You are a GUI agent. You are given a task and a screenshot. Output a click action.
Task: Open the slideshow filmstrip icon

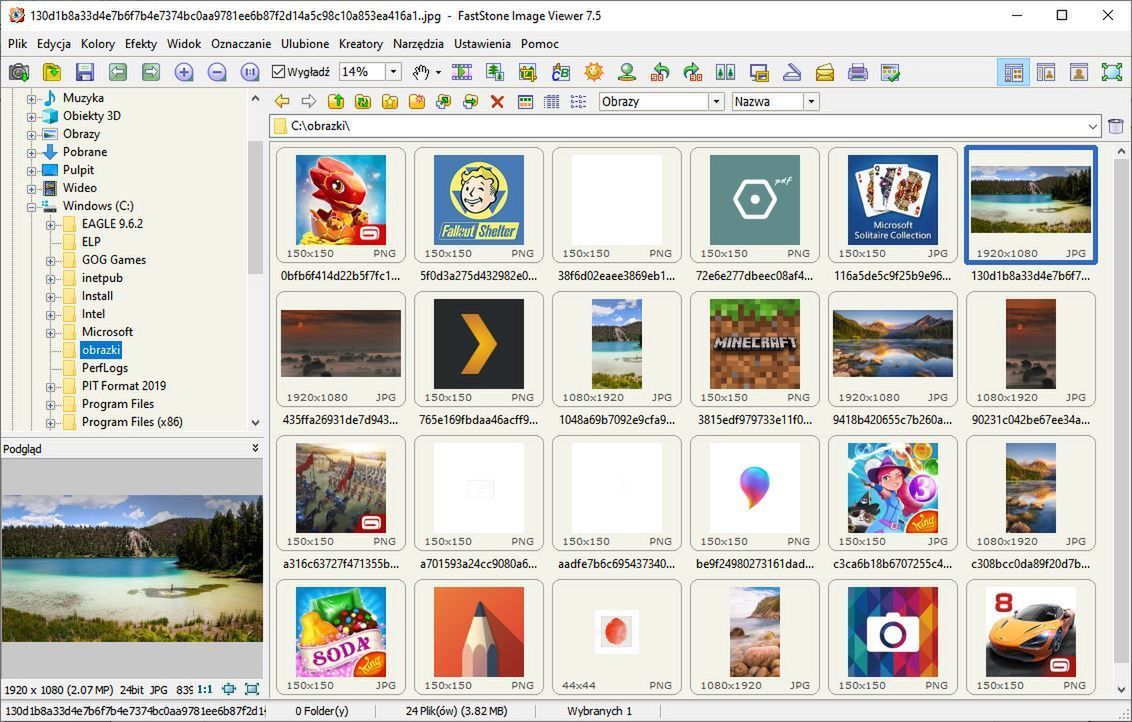(x=462, y=72)
